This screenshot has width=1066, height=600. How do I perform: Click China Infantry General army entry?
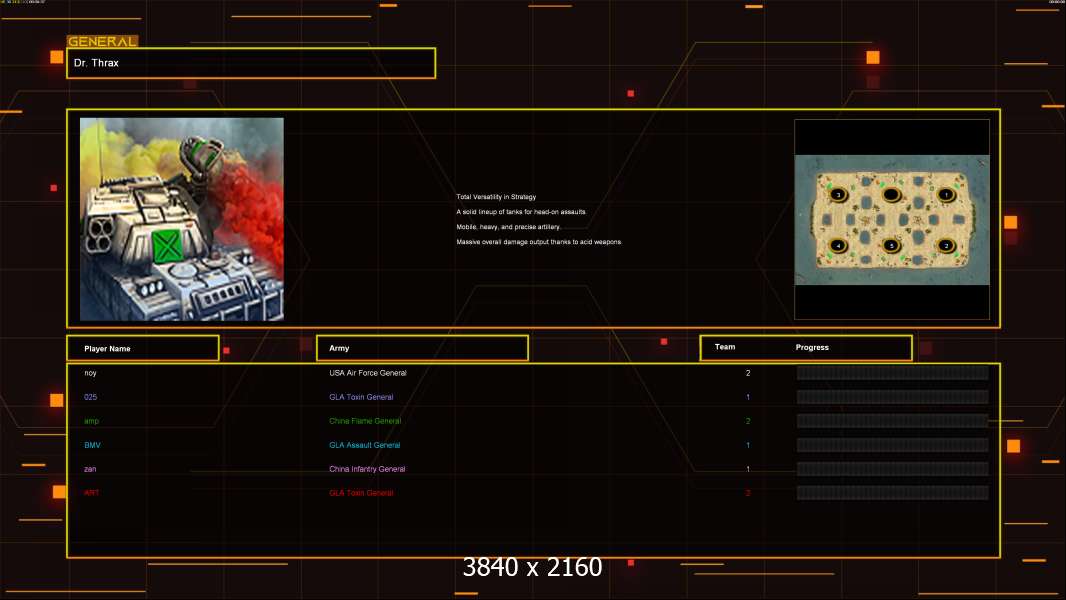pos(367,469)
